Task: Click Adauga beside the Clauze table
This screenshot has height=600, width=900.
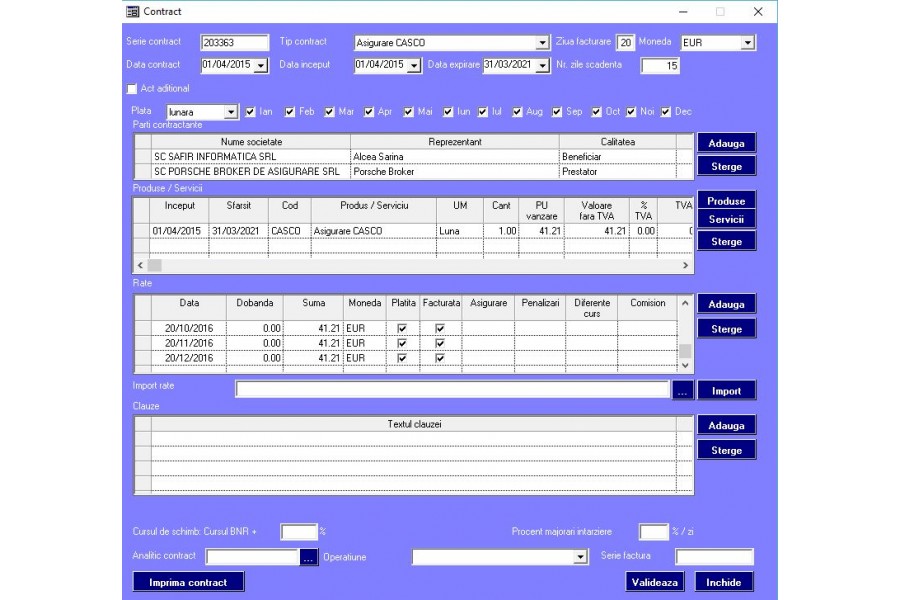Action: 726,425
